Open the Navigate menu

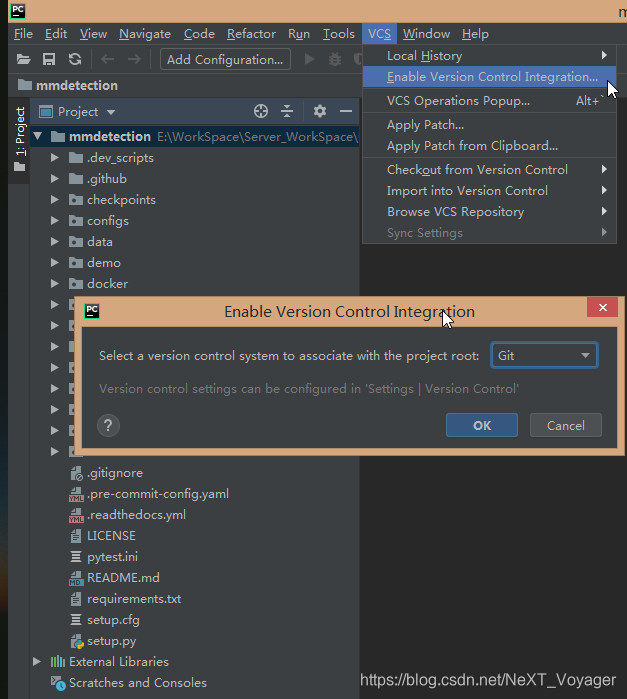[x=145, y=34]
